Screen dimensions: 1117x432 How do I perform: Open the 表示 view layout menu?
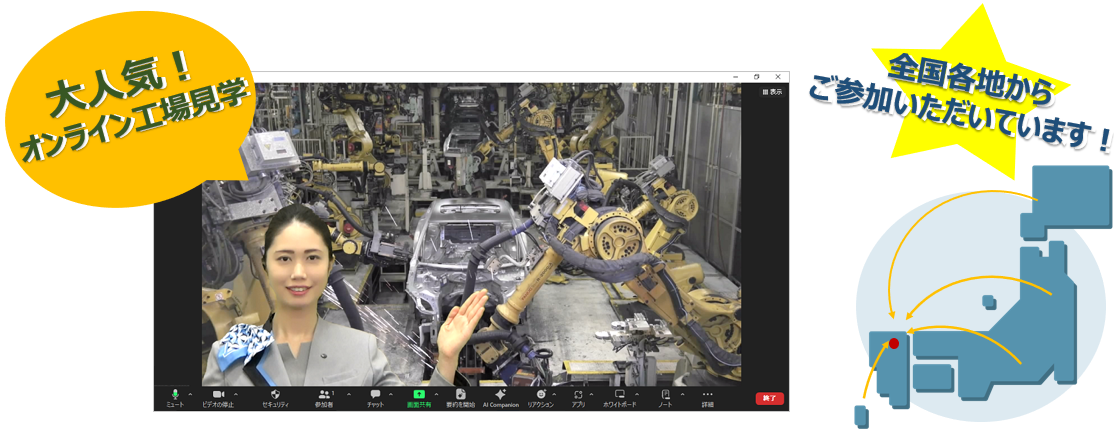coord(773,91)
